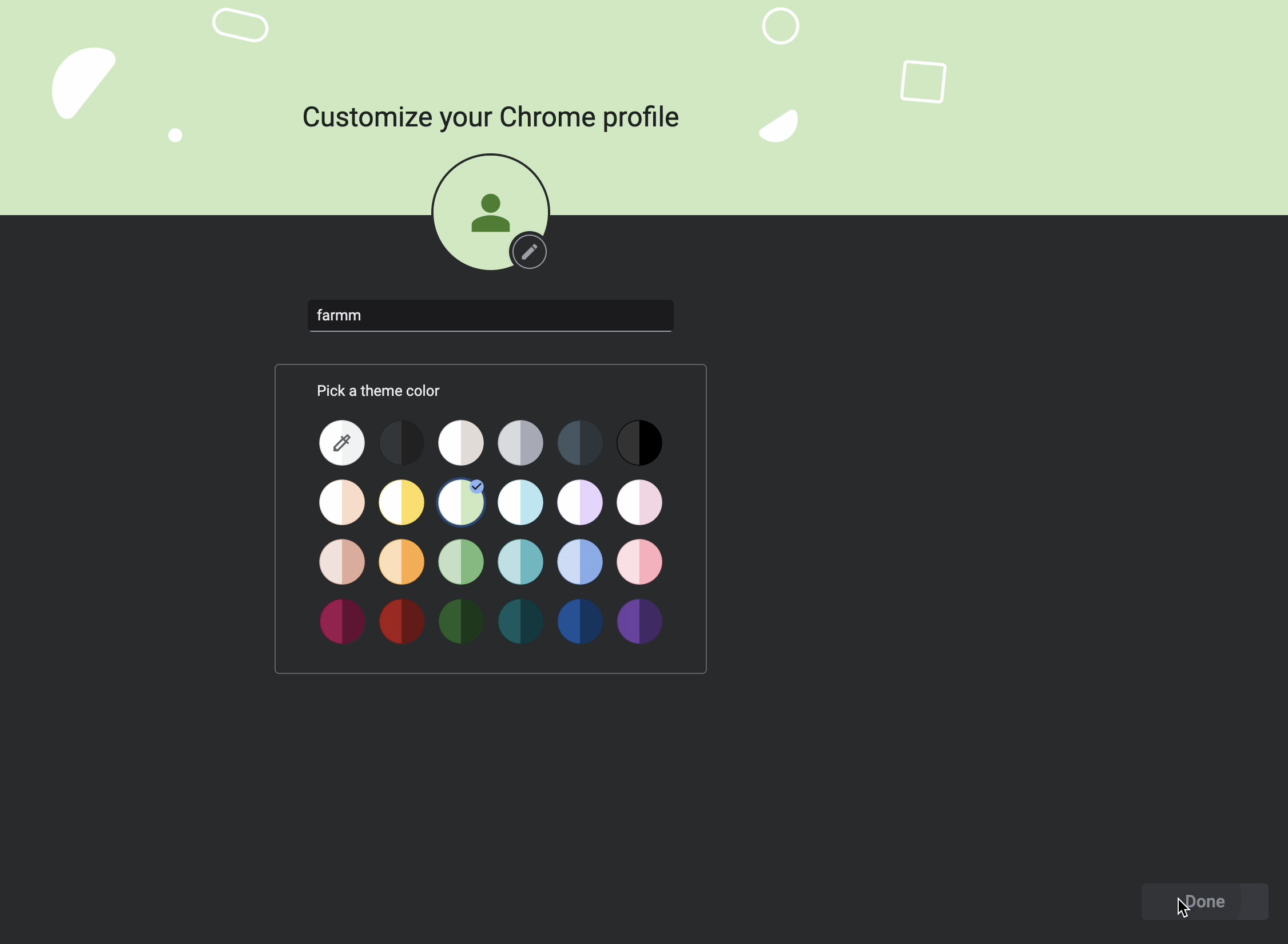Image resolution: width=1288 pixels, height=944 pixels.
Task: Select the black theme color swatch
Action: tap(640, 443)
